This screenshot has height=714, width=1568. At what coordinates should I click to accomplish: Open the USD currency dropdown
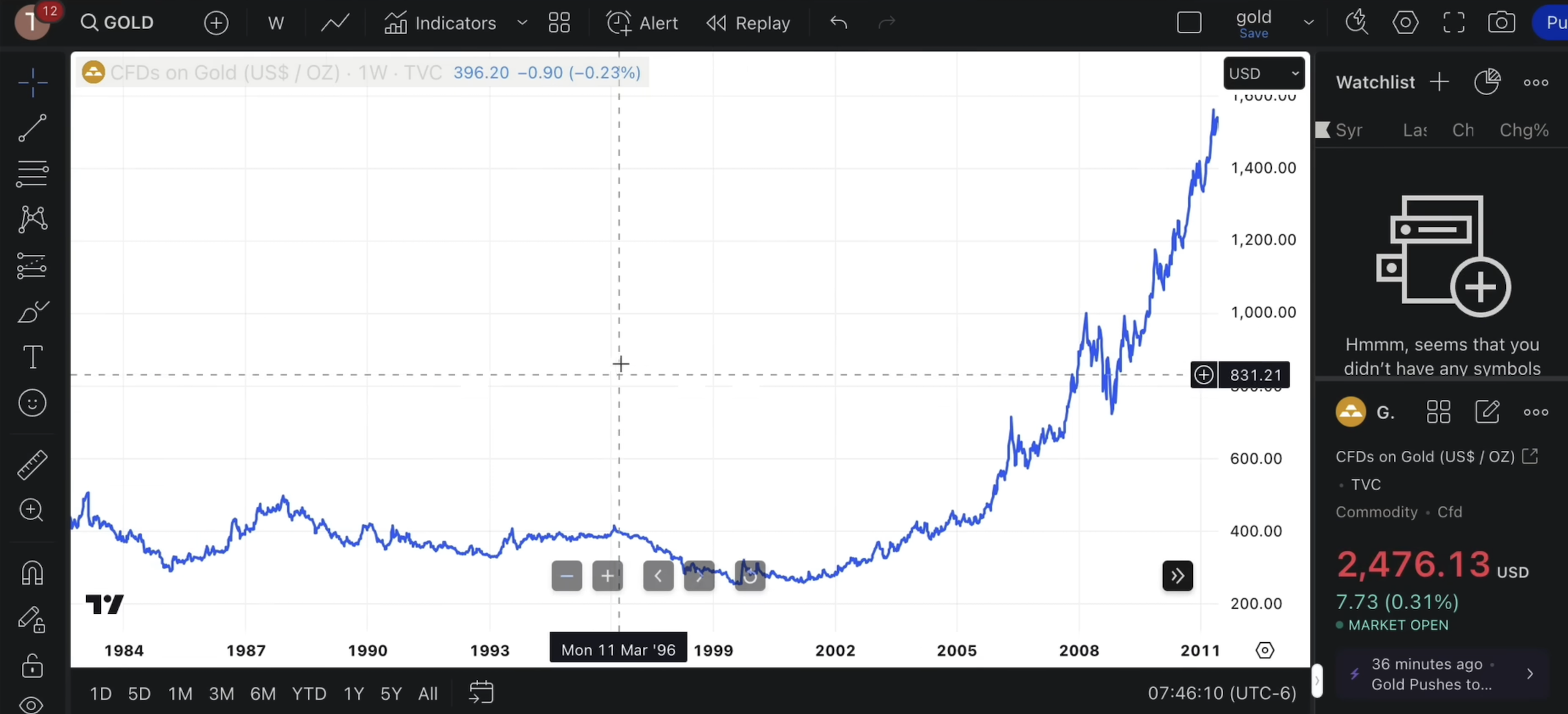coord(1263,73)
